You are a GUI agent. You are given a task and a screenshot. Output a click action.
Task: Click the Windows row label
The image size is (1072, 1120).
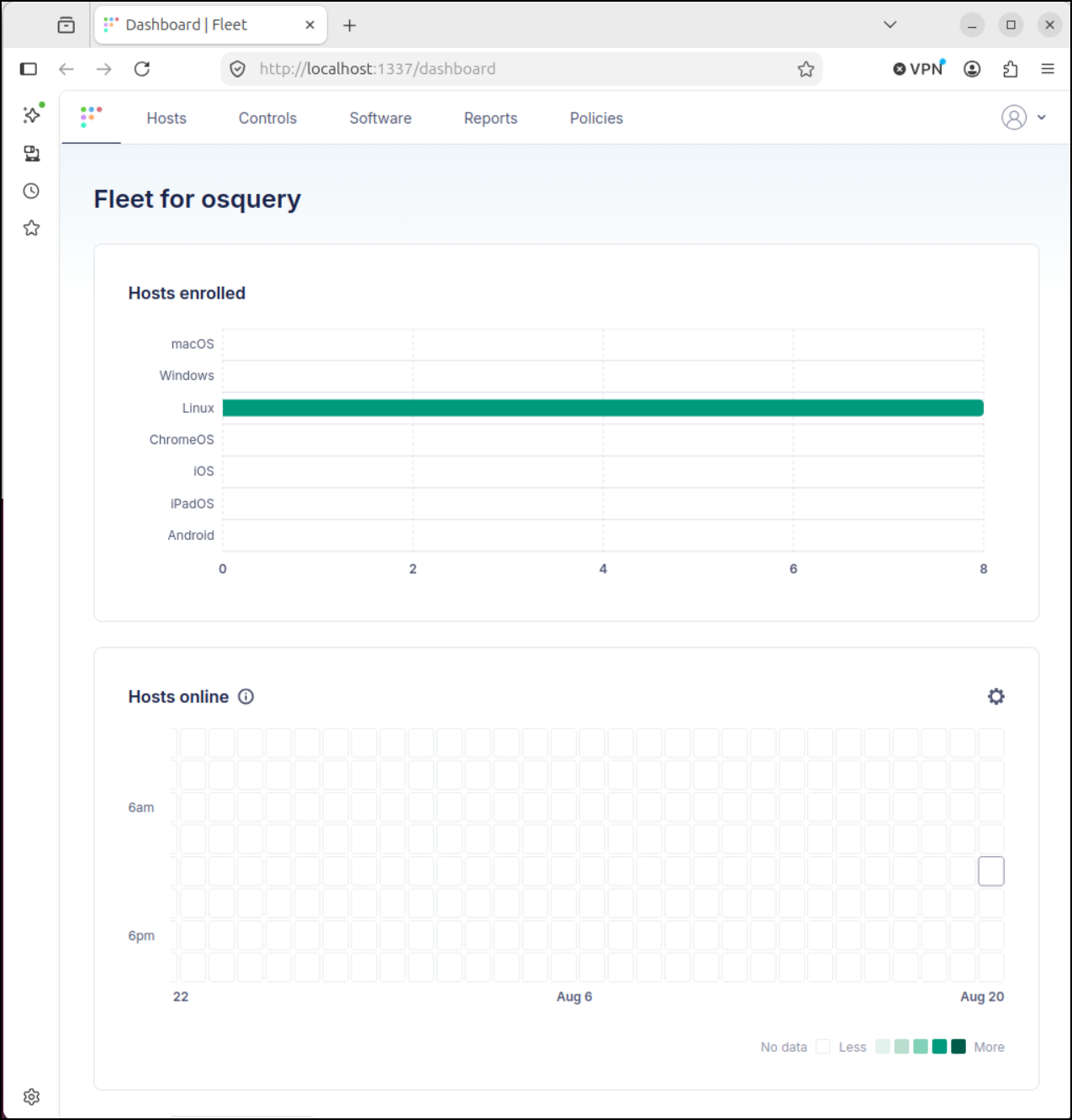(187, 376)
